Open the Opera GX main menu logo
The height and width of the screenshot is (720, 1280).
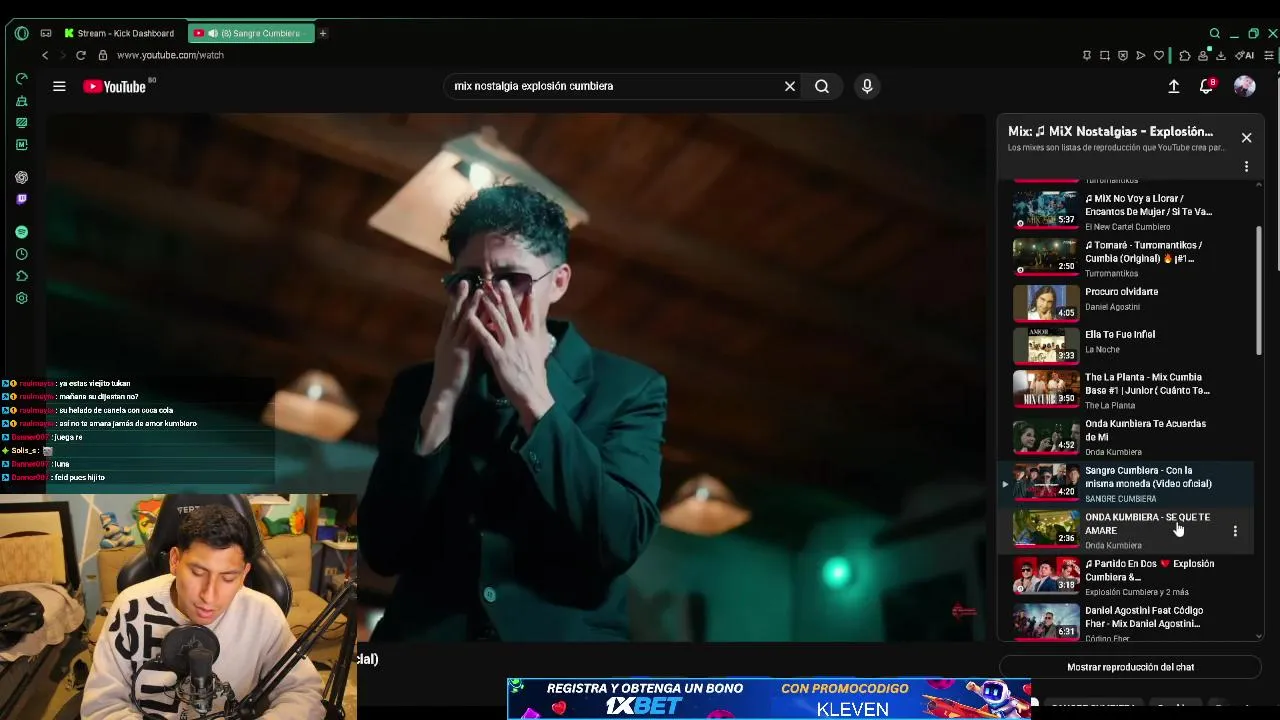[21, 33]
